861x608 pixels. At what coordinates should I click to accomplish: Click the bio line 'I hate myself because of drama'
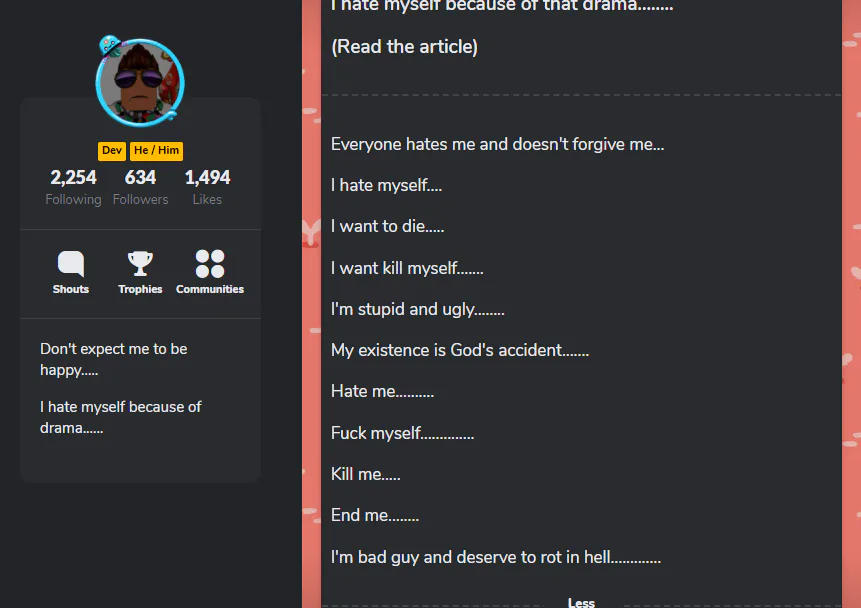120,417
